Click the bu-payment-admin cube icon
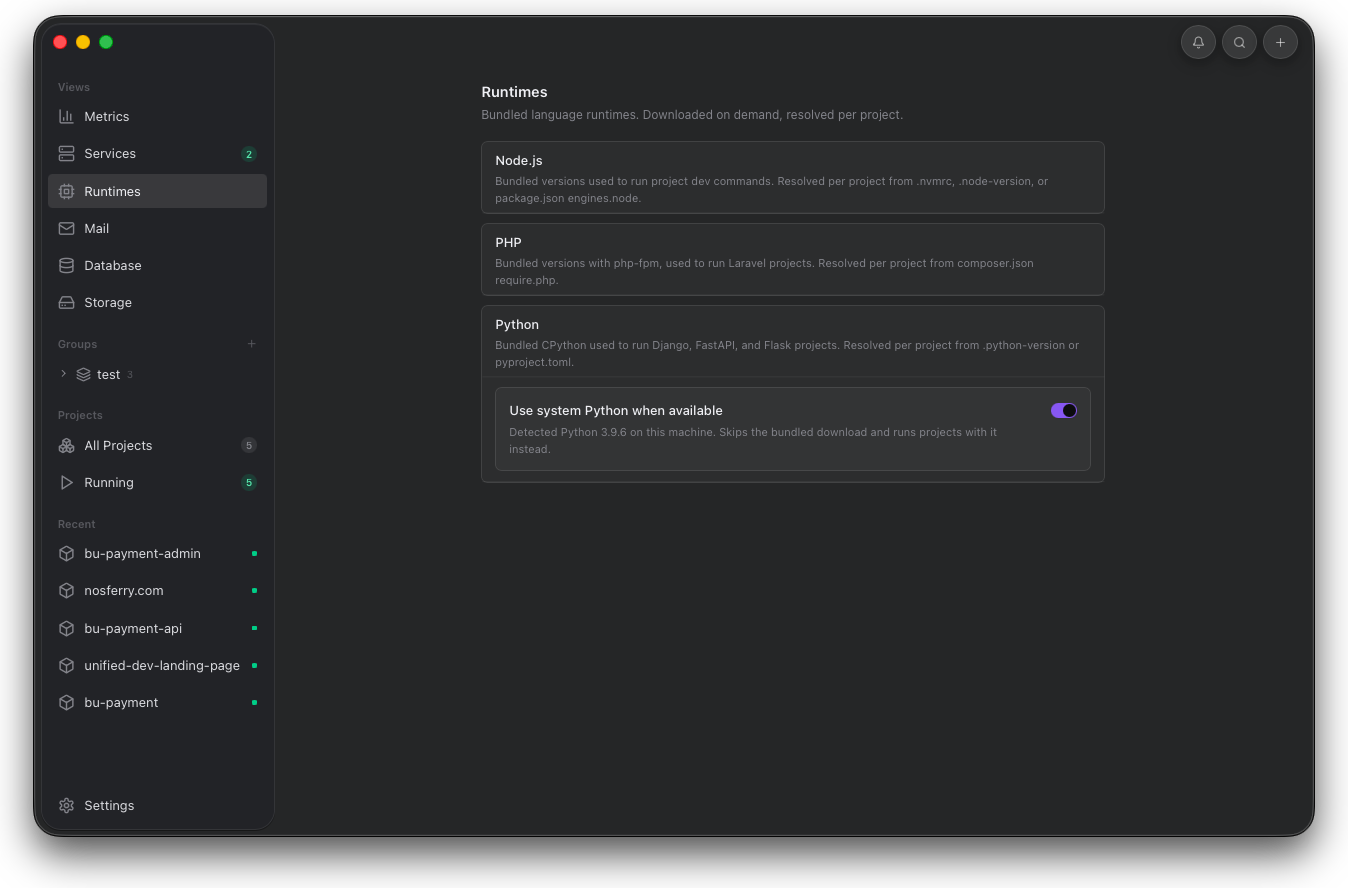The width and height of the screenshot is (1348, 888). [66, 553]
